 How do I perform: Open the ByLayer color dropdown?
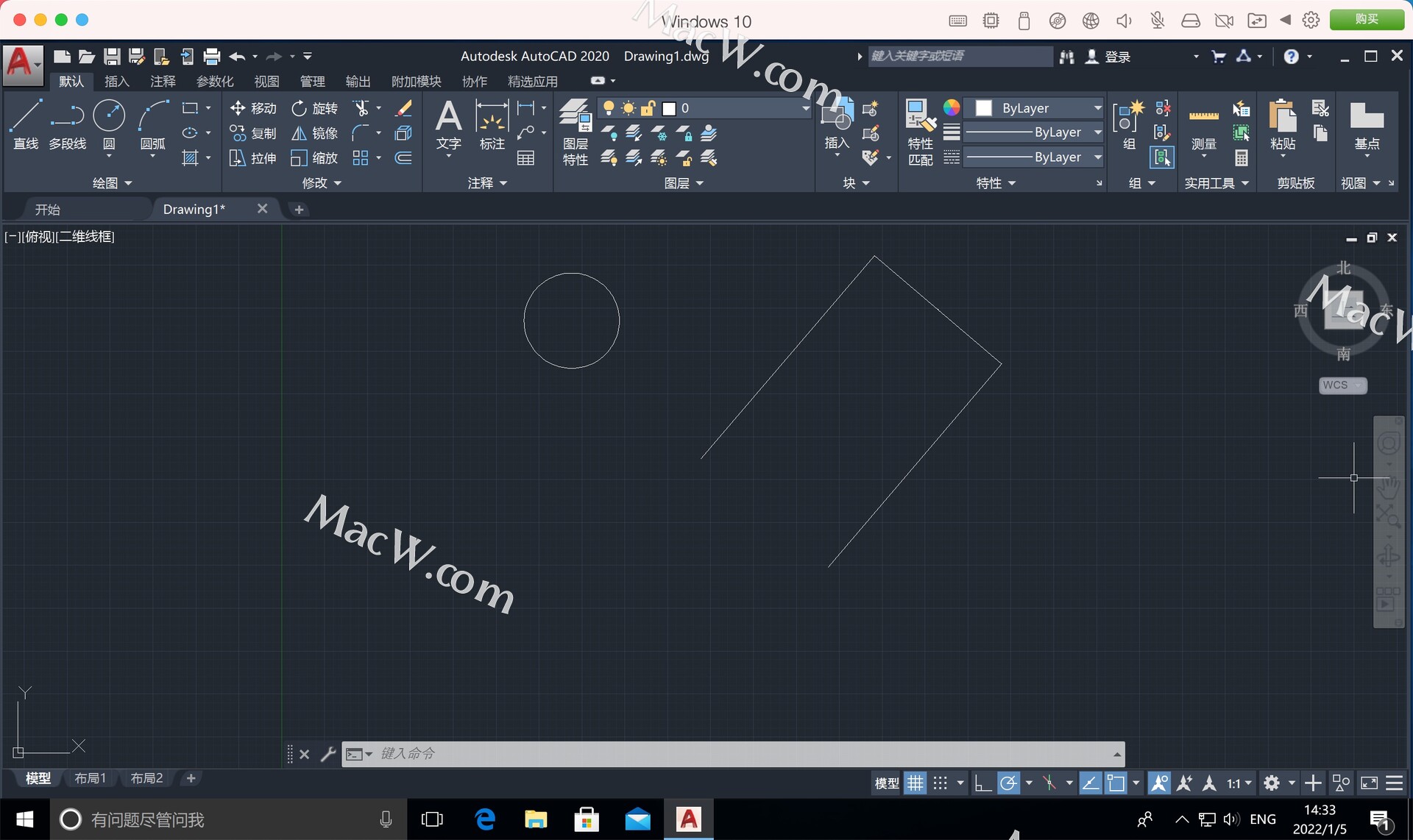1097,108
